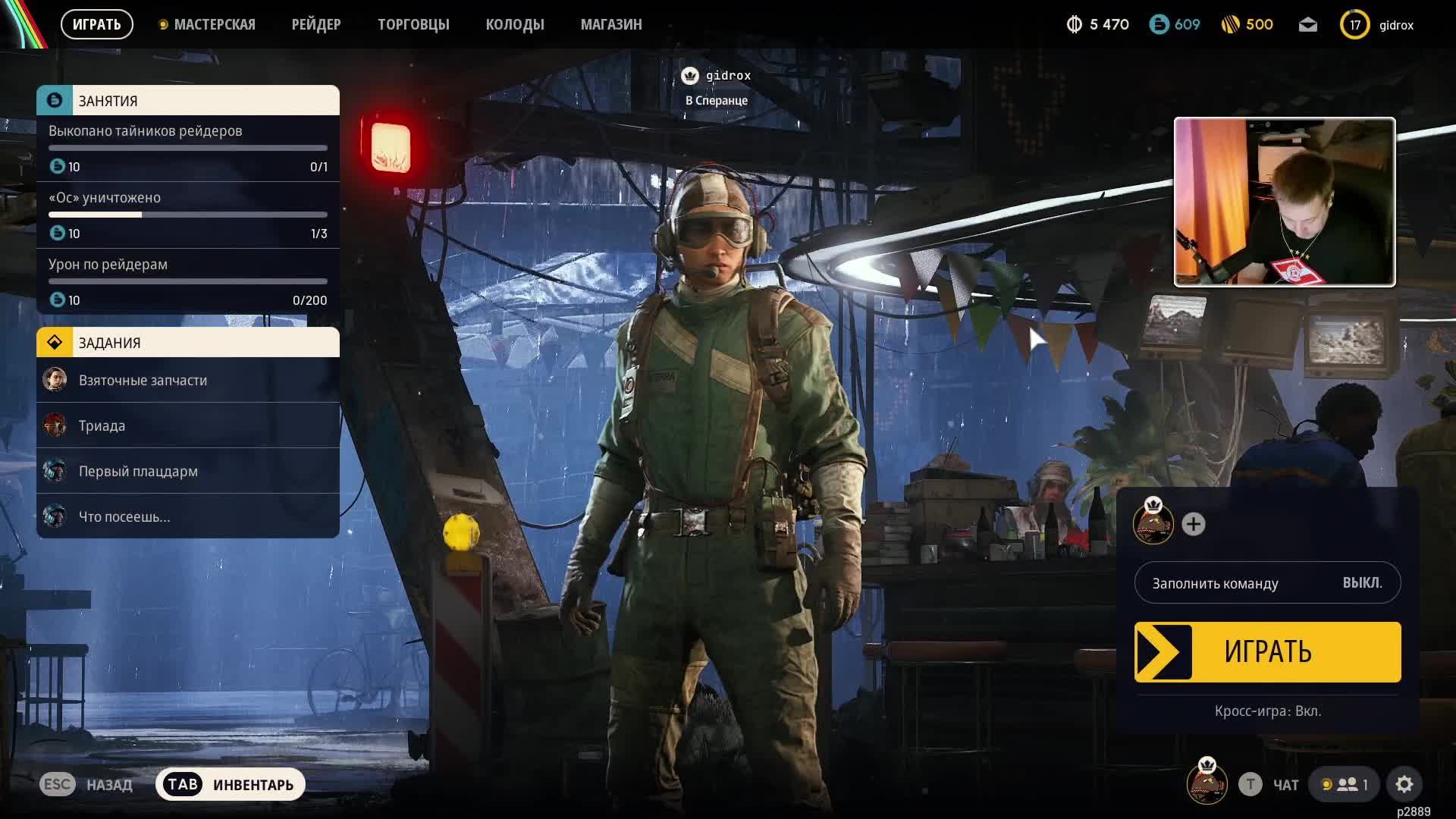Open the ТОРГОВЦЫ tab
Viewport: 1456px width, 819px height.
click(x=413, y=25)
